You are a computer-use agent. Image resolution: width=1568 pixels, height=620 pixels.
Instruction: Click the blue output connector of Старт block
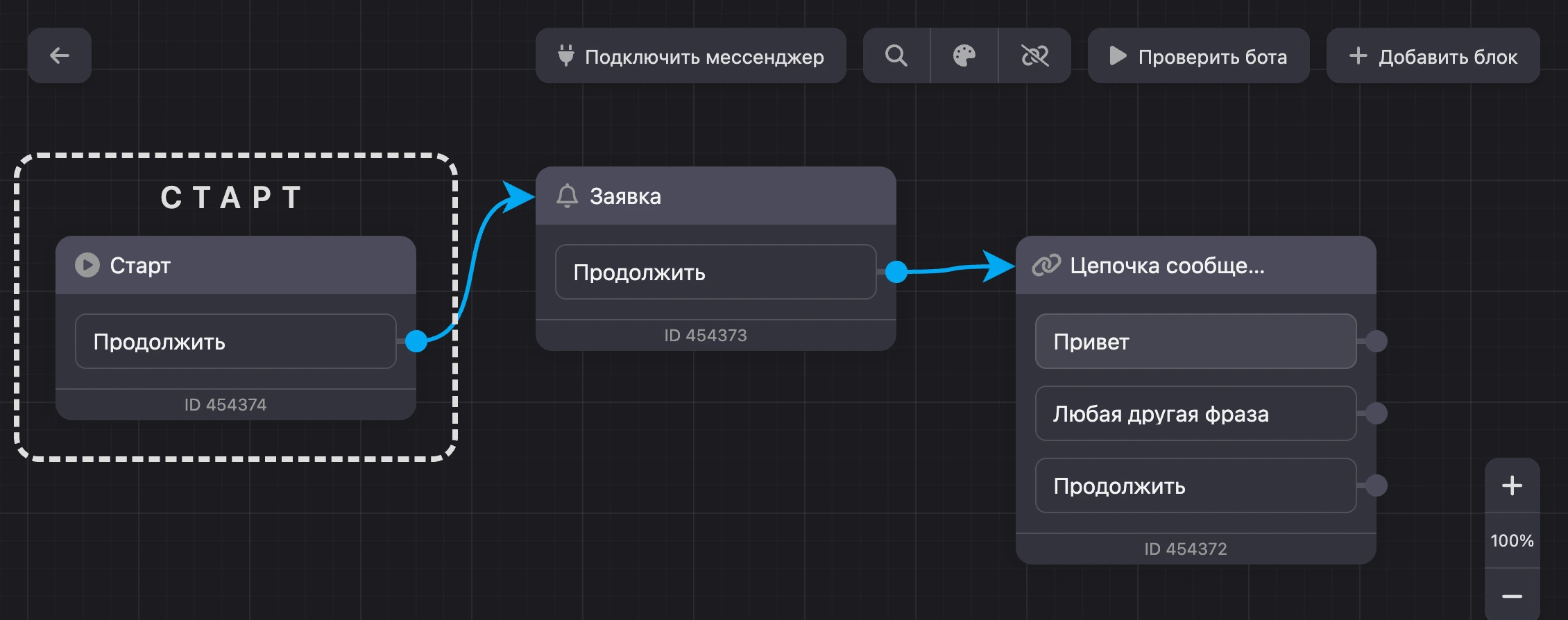point(416,341)
